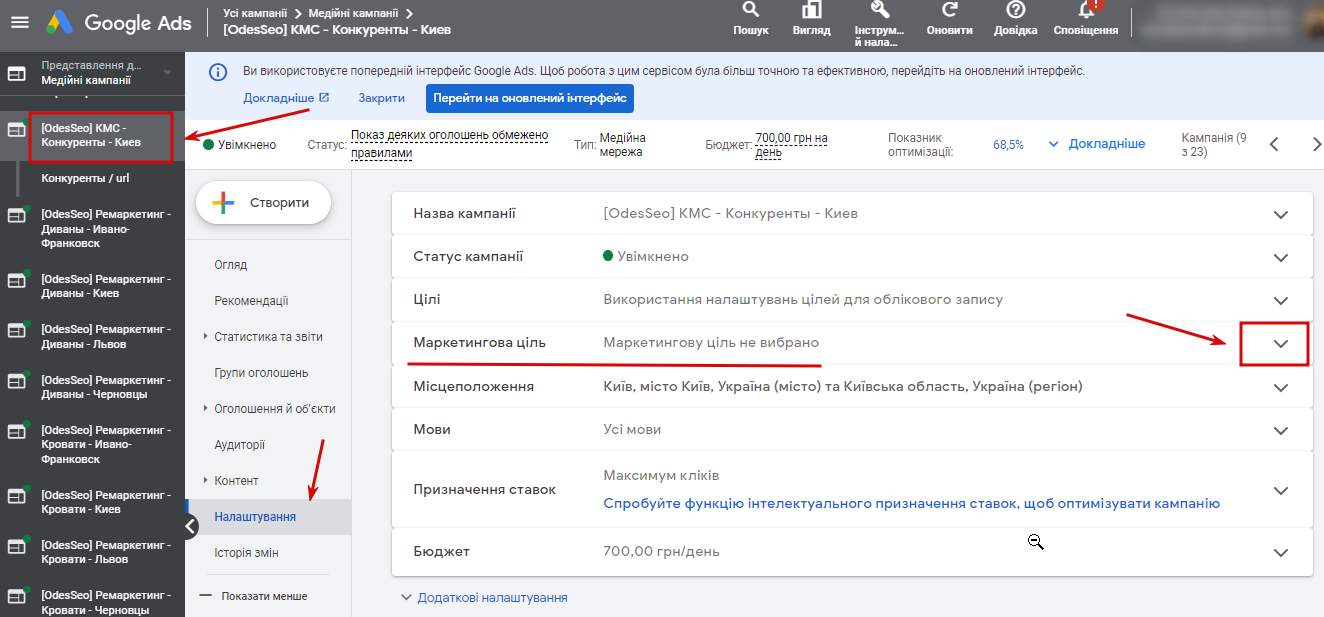
Task: Select the Налаштування menu item
Action: point(268,517)
